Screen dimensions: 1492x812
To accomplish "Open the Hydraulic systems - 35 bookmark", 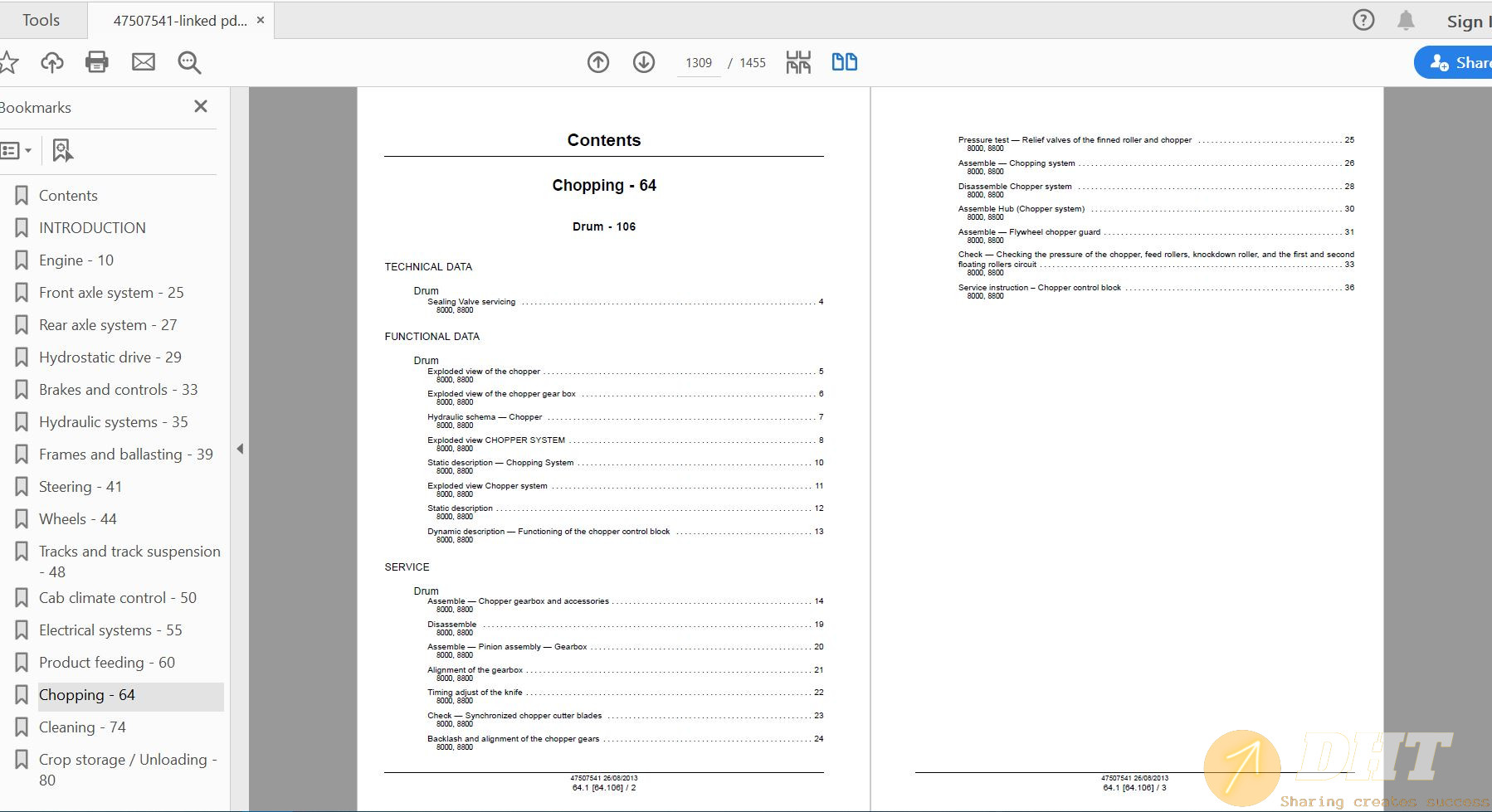I will pos(113,422).
